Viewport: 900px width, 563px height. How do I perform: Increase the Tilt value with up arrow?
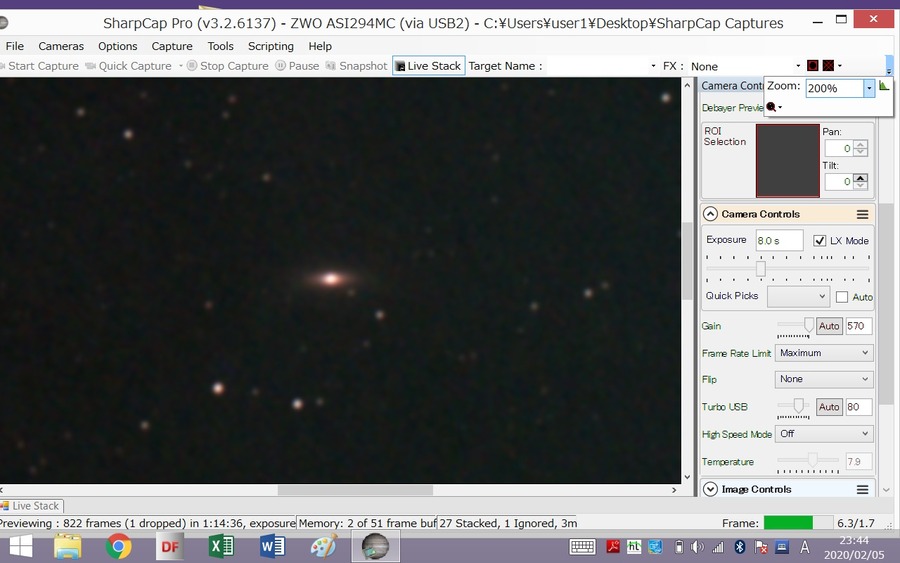point(860,178)
